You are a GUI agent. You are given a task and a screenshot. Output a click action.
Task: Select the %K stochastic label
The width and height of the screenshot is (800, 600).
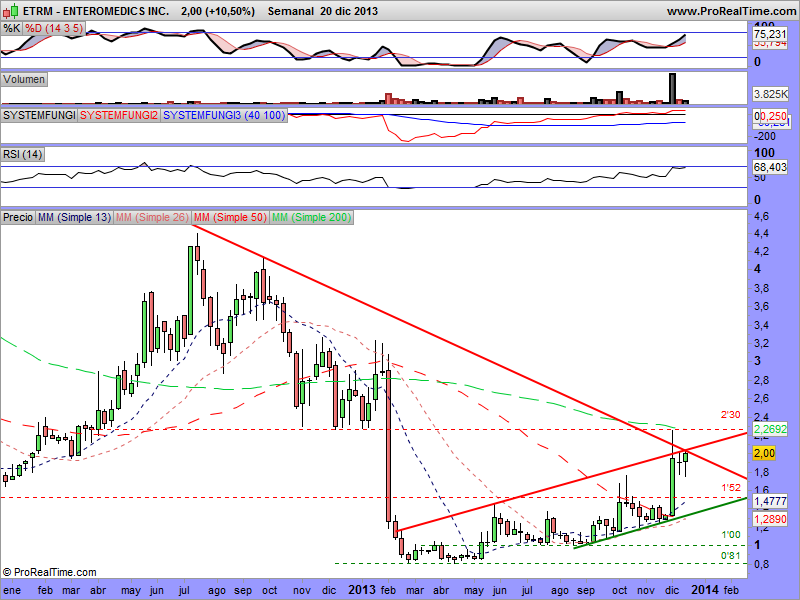point(11,28)
